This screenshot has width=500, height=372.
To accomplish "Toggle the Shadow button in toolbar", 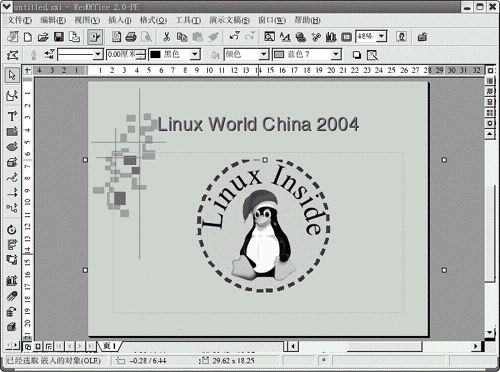I will pyautogui.click(x=357, y=55).
